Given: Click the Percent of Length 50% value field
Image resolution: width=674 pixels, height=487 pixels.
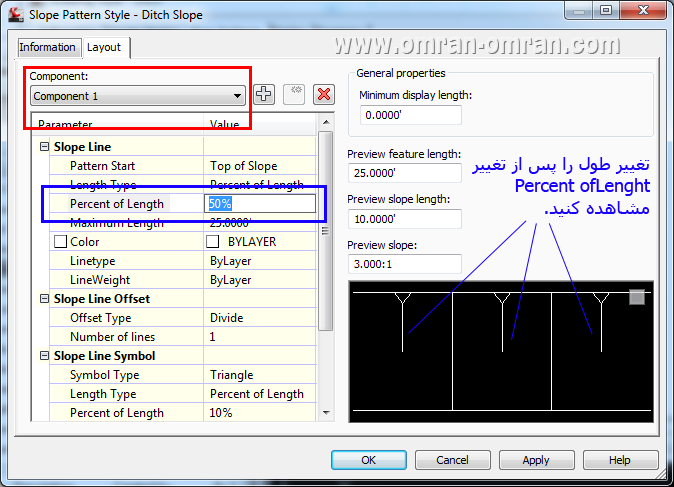Looking at the screenshot, I should [x=260, y=203].
